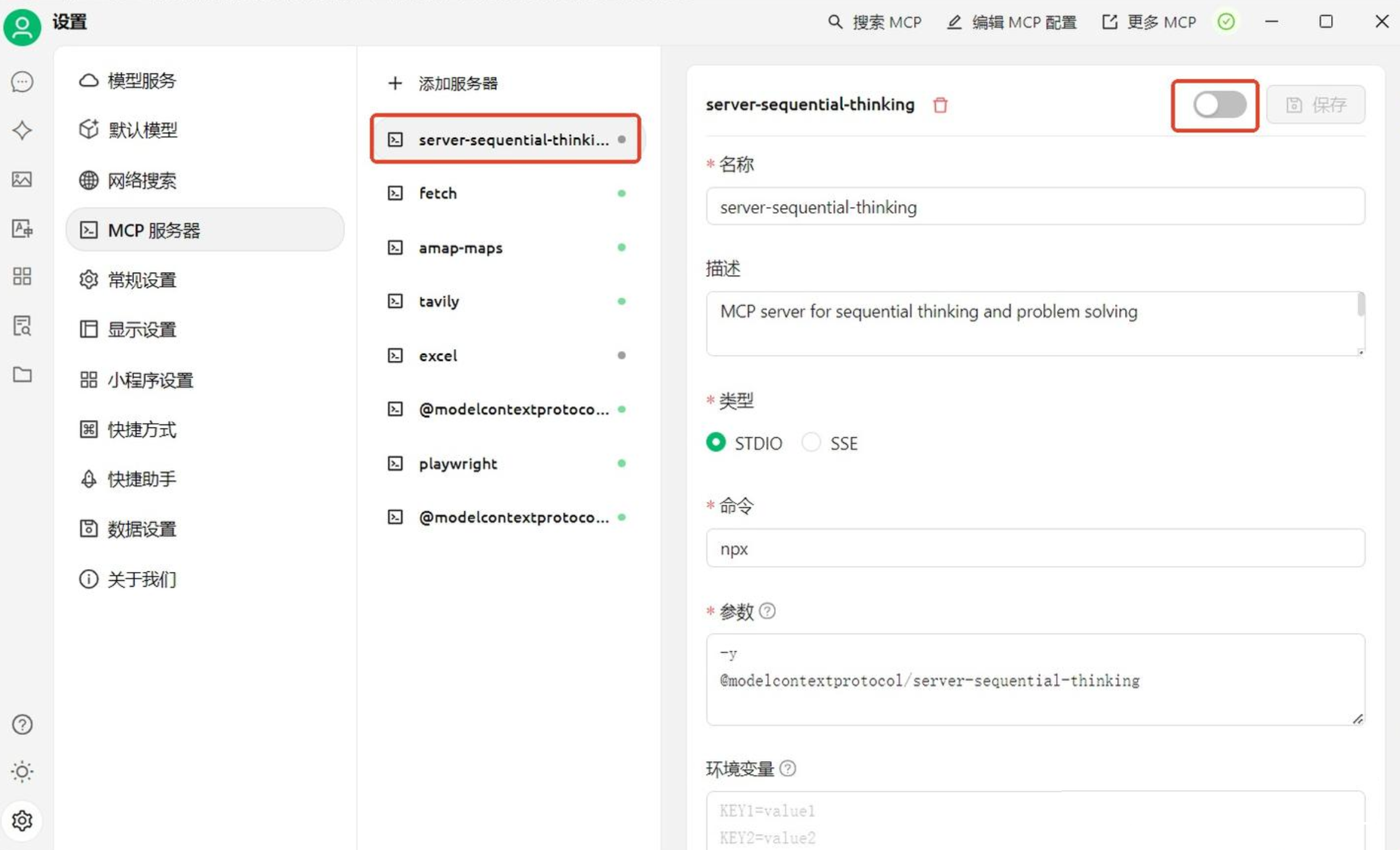Click the user avatar icon
The image size is (1400, 850).
[22, 27]
